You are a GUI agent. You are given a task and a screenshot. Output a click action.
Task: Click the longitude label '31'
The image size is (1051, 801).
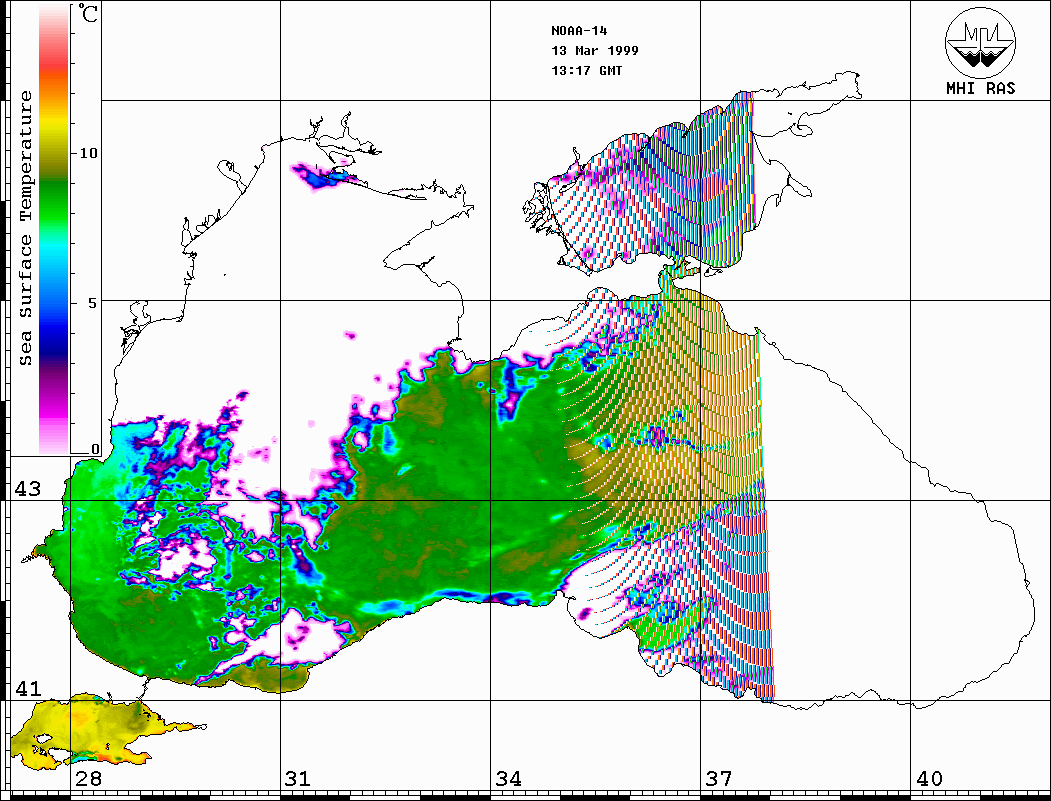point(298,778)
